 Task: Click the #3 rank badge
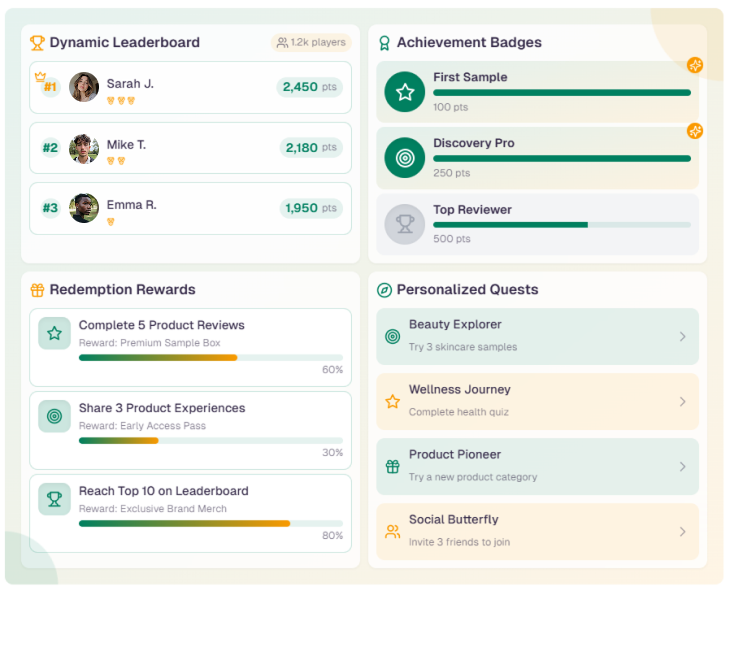[50, 208]
